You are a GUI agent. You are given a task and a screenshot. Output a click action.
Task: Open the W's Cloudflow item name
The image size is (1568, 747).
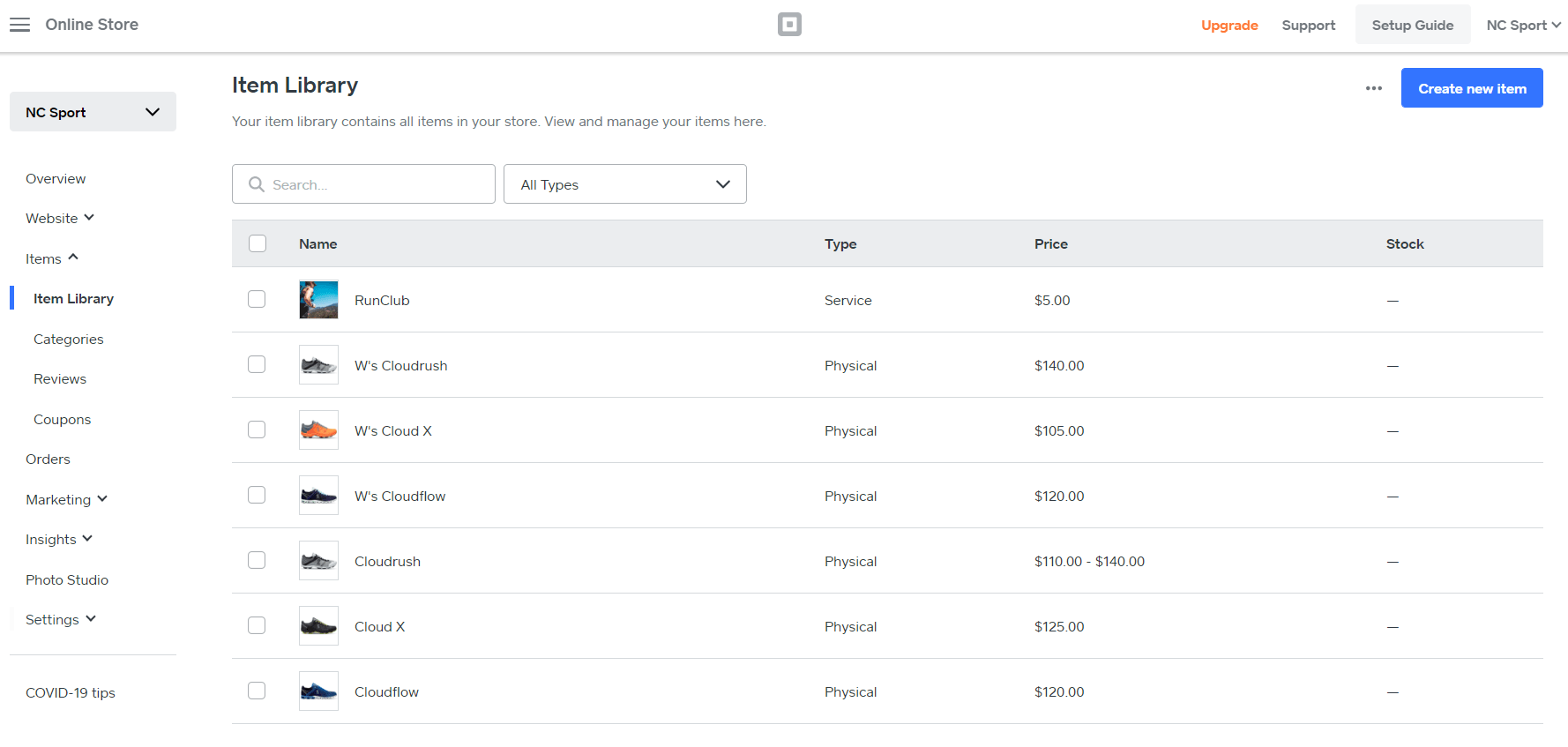[399, 497]
